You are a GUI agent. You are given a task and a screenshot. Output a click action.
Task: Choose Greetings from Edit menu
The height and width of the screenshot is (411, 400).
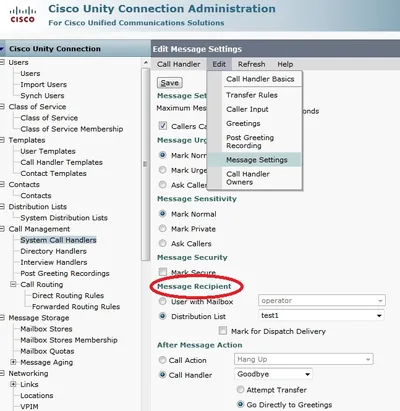click(243, 123)
